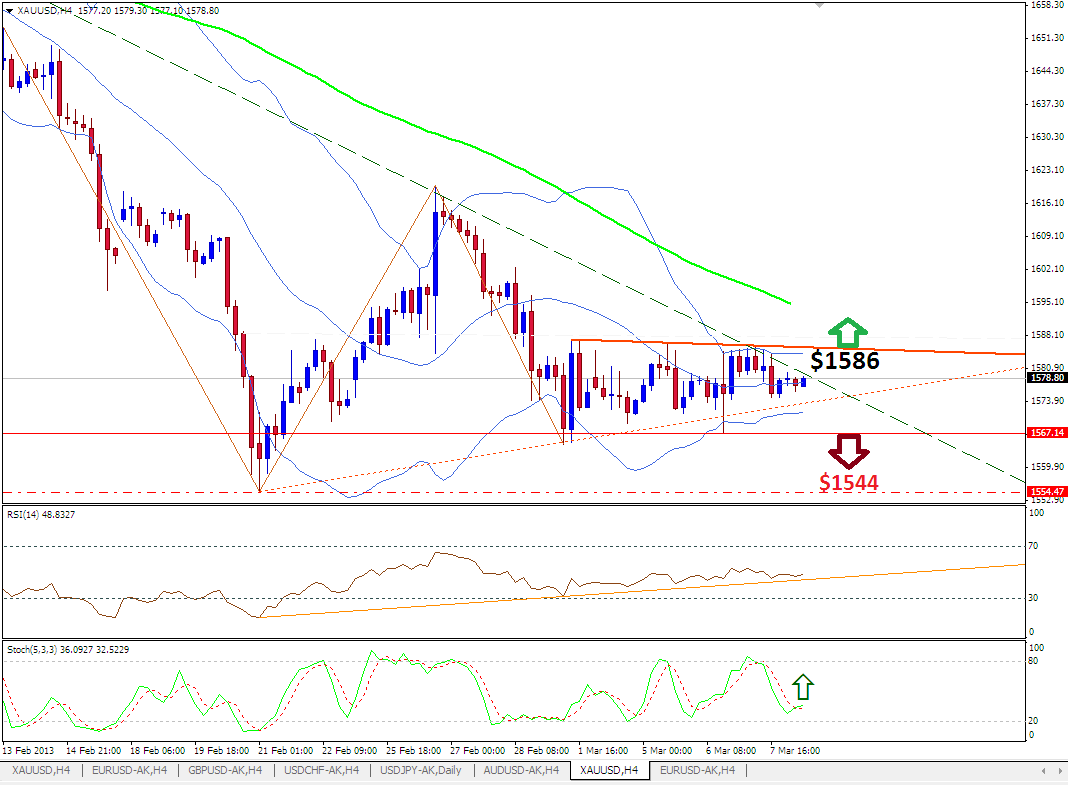Select the AUDUSD-AK,H4 chart tab
Image resolution: width=1068 pixels, height=785 pixels.
pyautogui.click(x=520, y=770)
